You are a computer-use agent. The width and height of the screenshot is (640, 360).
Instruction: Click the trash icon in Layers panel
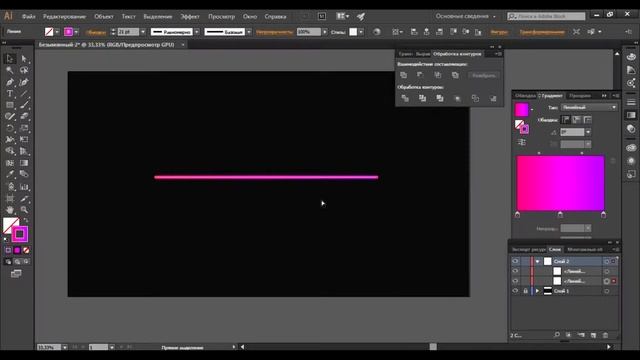(605, 335)
